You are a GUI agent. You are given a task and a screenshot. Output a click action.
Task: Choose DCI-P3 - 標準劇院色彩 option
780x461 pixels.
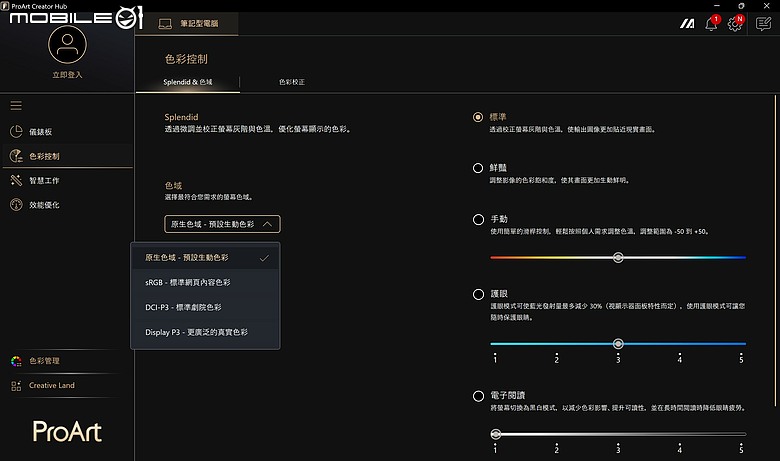pos(205,307)
